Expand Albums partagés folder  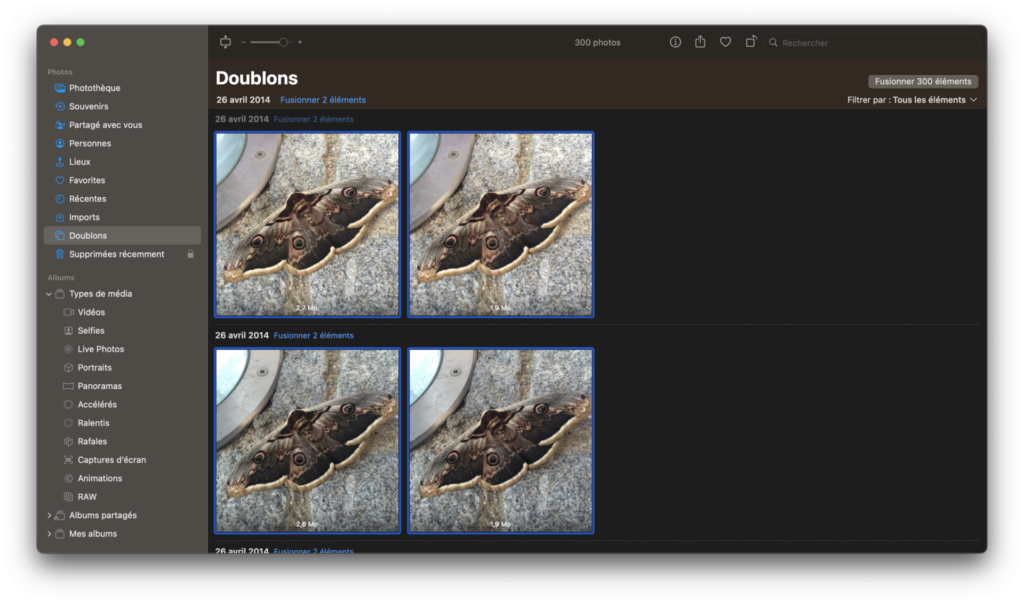49,515
